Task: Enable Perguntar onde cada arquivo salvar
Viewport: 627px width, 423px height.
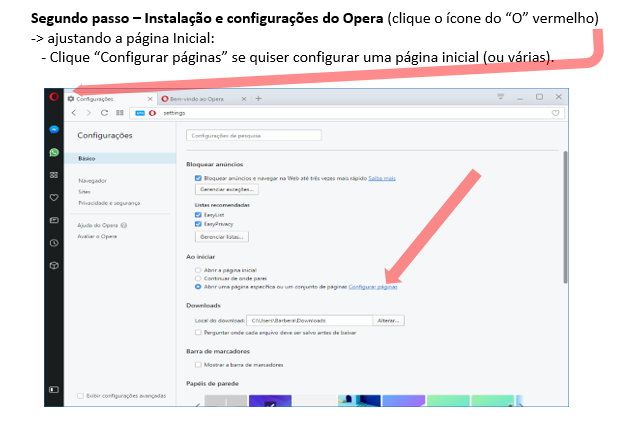Action: coord(198,332)
